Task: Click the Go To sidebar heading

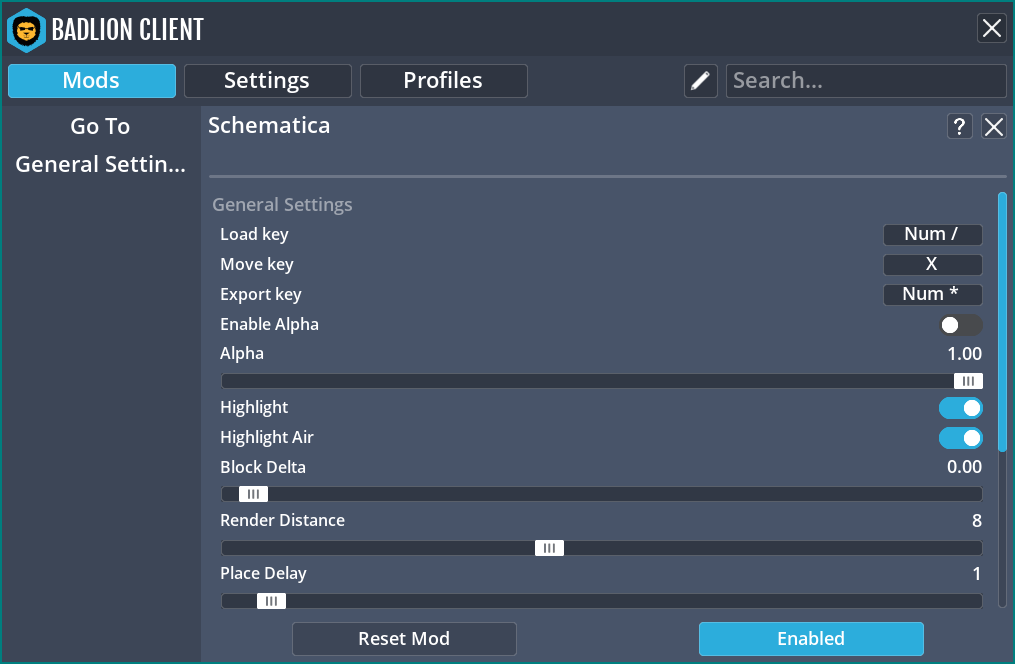Action: click(x=100, y=126)
